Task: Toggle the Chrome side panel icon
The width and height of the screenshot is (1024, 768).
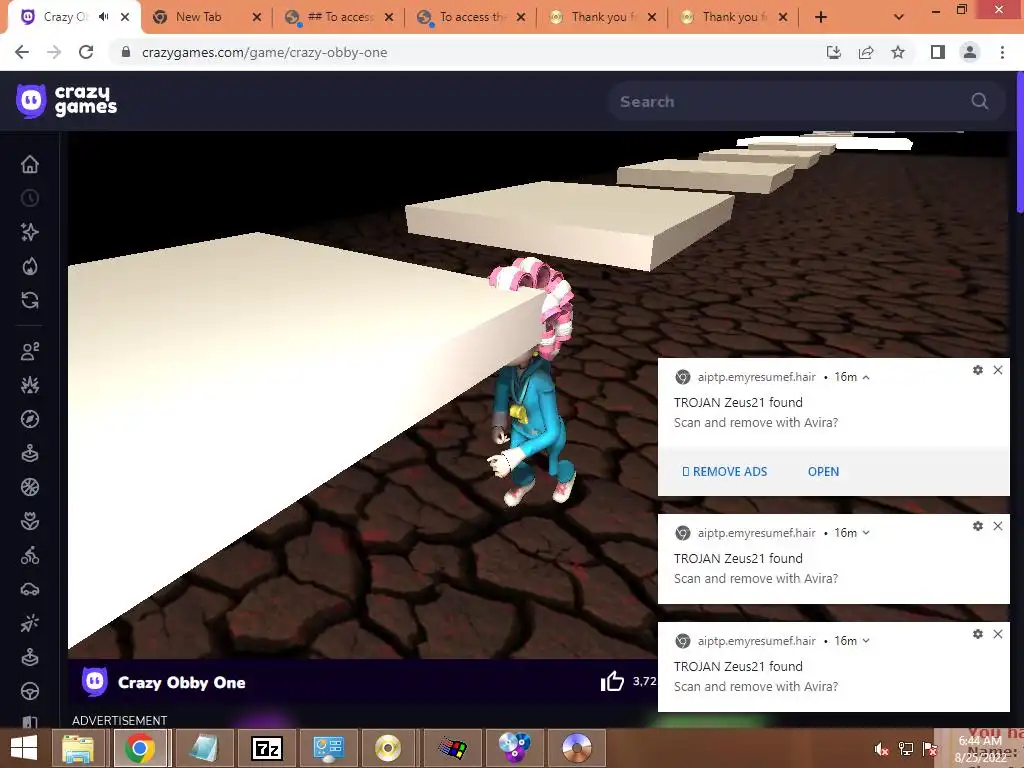Action: click(x=938, y=52)
